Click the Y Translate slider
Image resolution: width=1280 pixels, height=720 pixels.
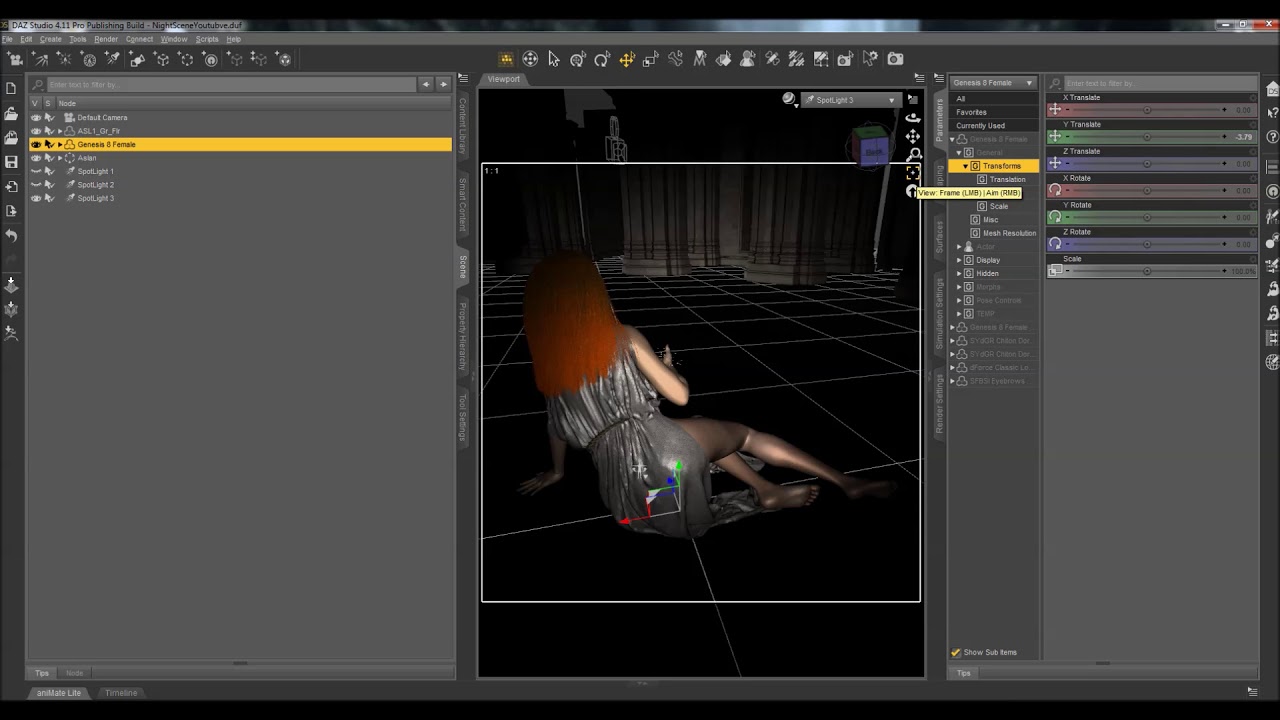pyautogui.click(x=1147, y=136)
